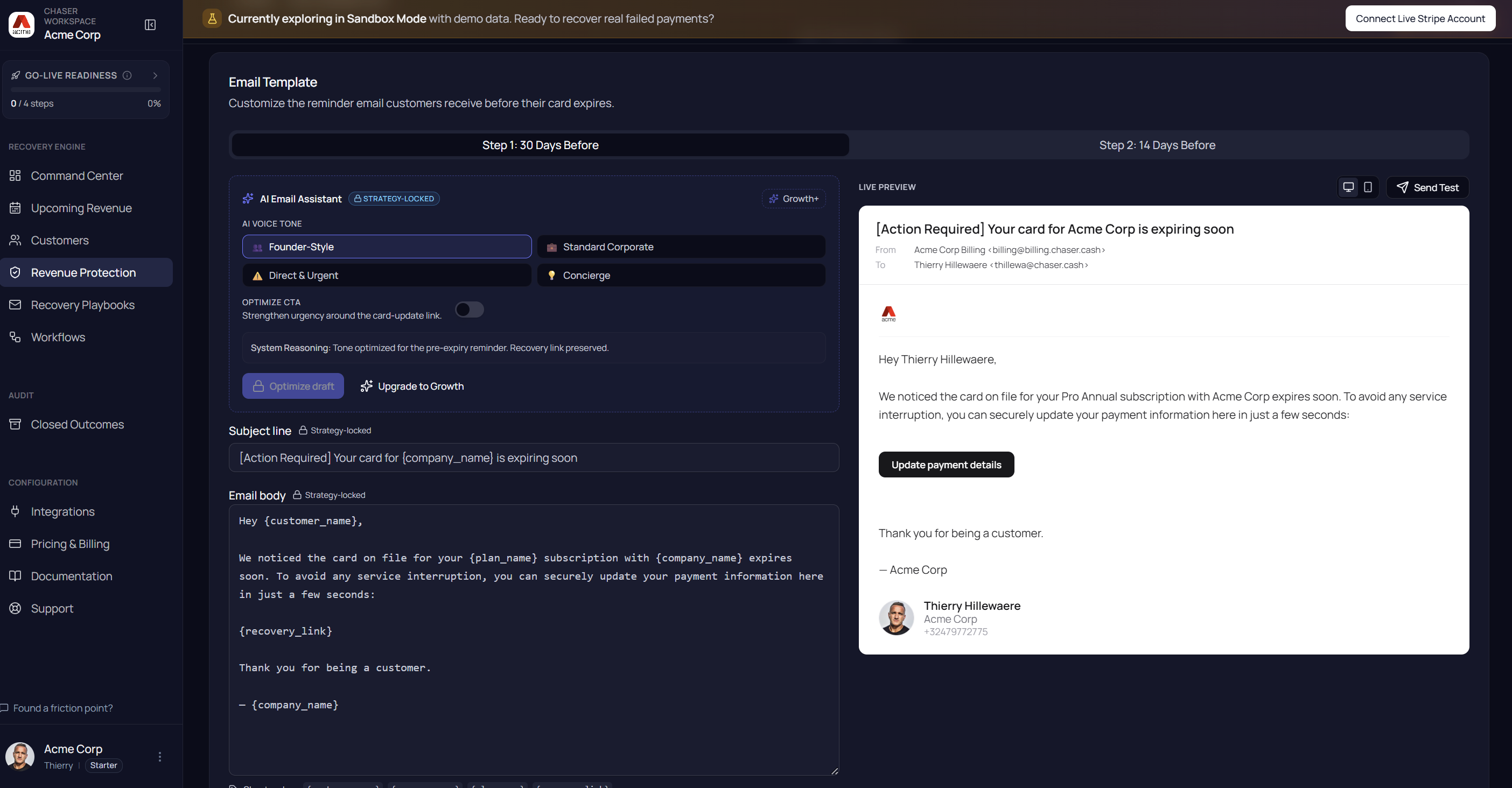Click the preview email subject heading
Viewport: 1512px width, 788px height.
[1055, 229]
